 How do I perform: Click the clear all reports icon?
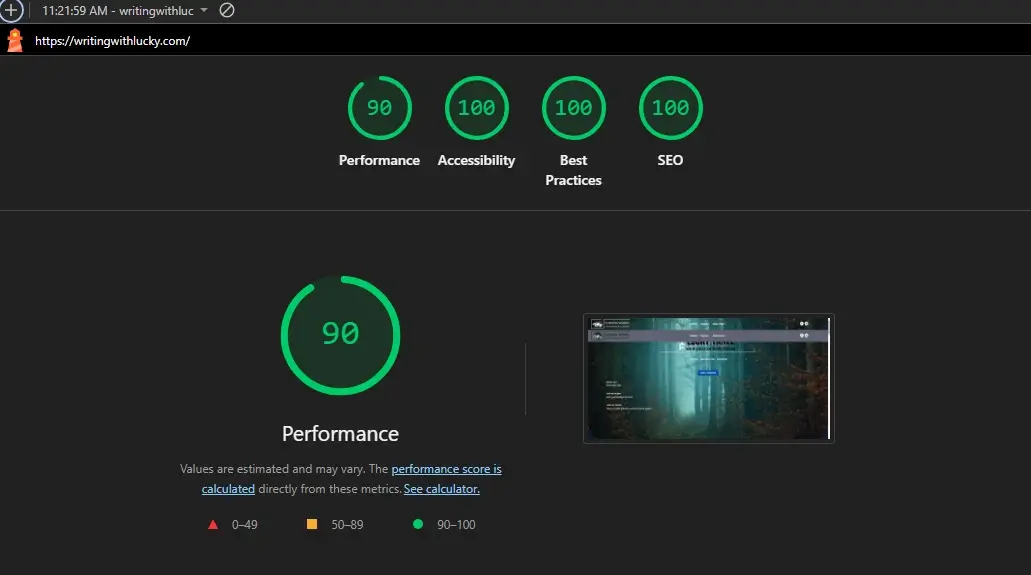[x=227, y=10]
